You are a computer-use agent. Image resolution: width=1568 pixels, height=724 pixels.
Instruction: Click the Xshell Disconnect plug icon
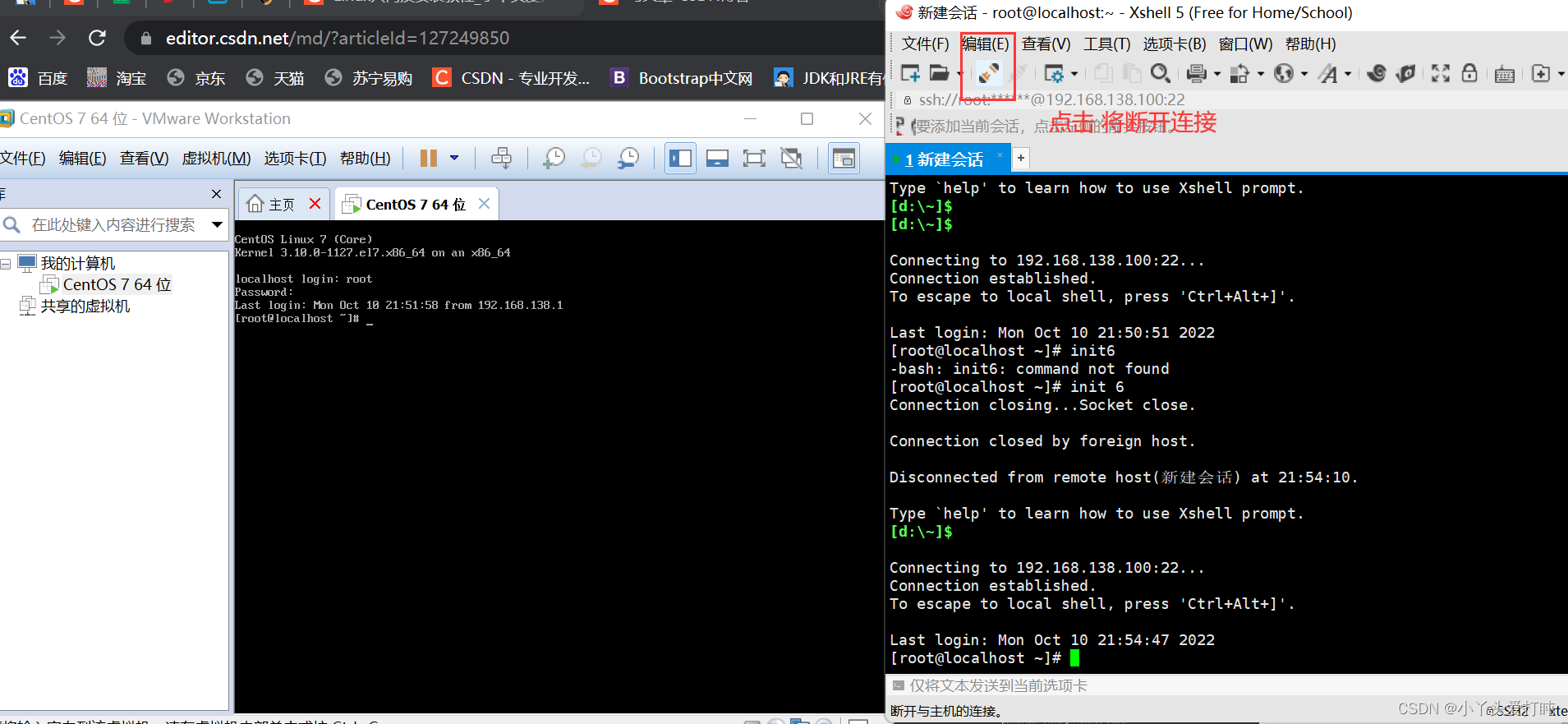click(989, 73)
